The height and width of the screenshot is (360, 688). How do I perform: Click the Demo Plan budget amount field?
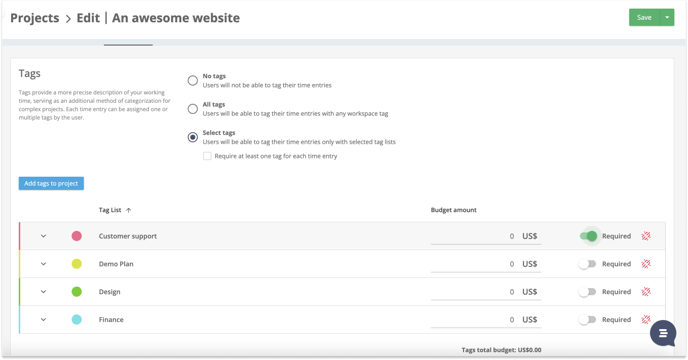486,264
